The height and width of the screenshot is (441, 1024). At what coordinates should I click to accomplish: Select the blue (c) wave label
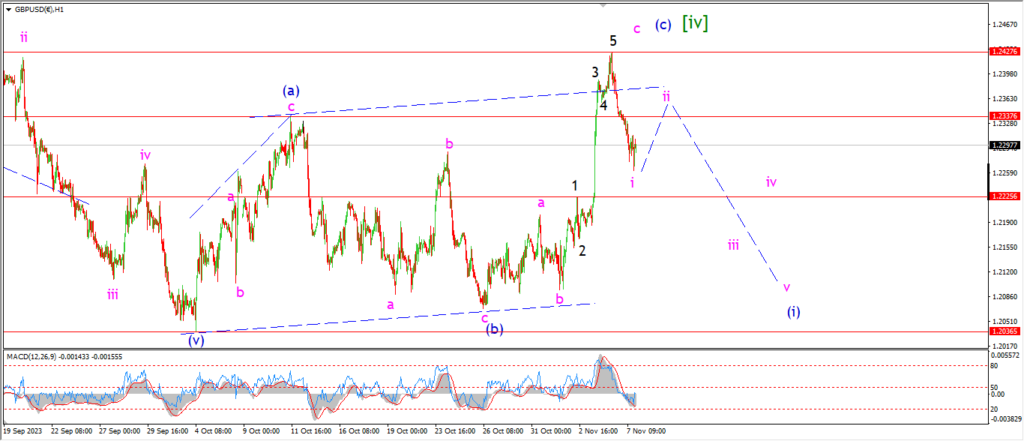coord(662,25)
